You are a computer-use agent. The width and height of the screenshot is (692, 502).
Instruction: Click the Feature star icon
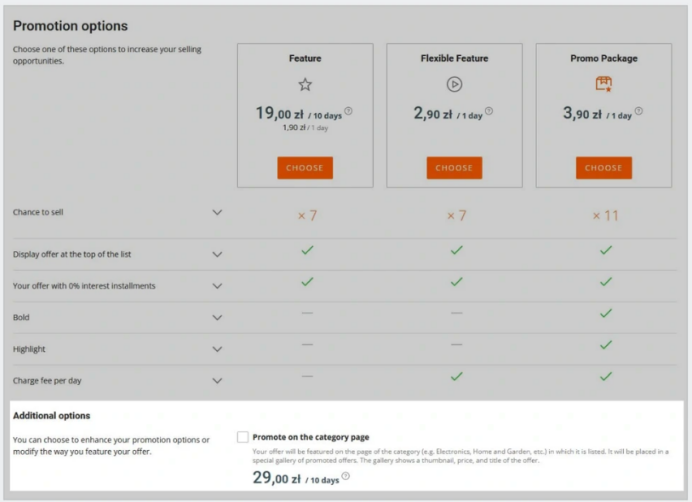[x=305, y=85]
